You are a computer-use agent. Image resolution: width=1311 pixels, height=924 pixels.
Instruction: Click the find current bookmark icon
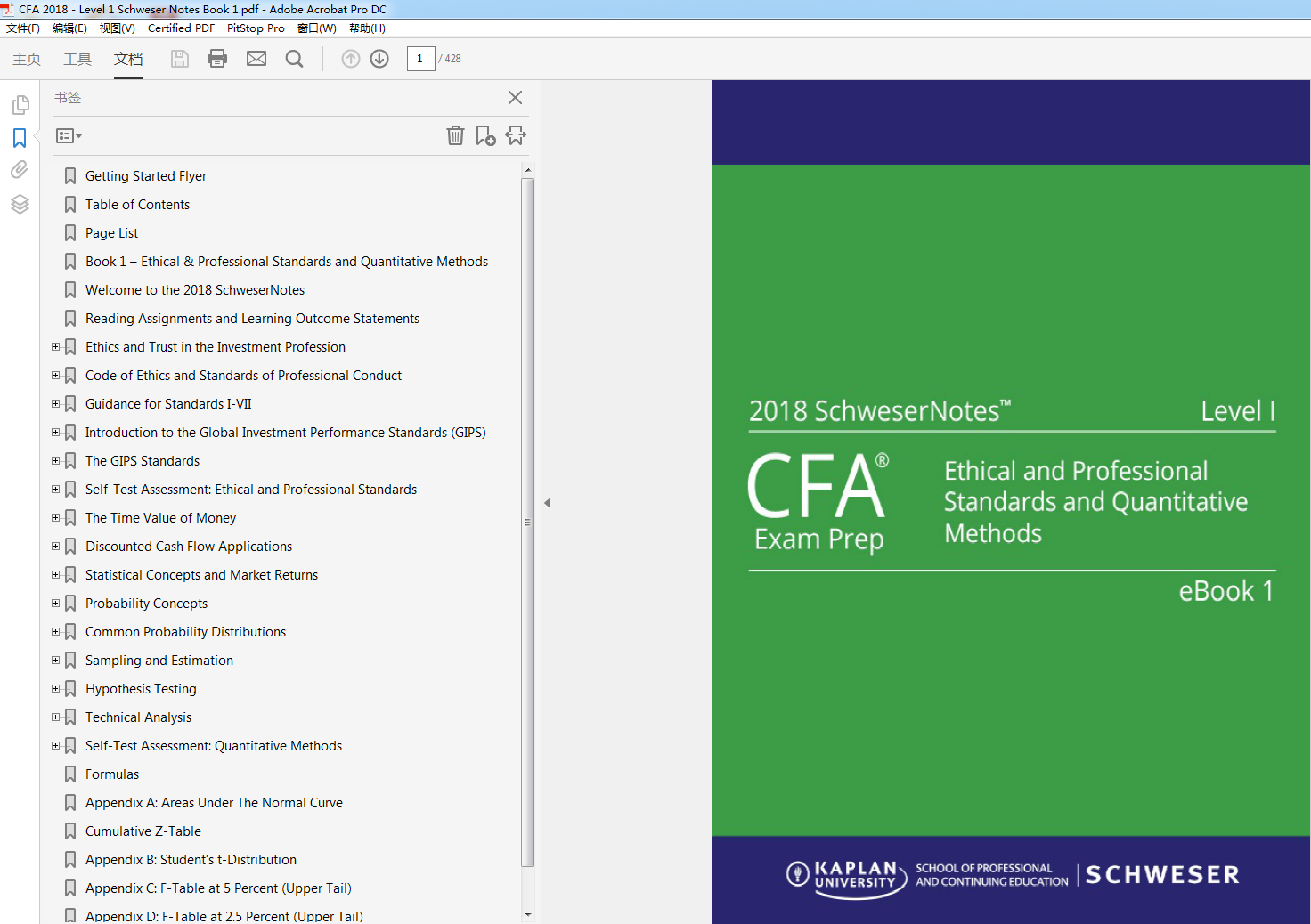point(516,135)
